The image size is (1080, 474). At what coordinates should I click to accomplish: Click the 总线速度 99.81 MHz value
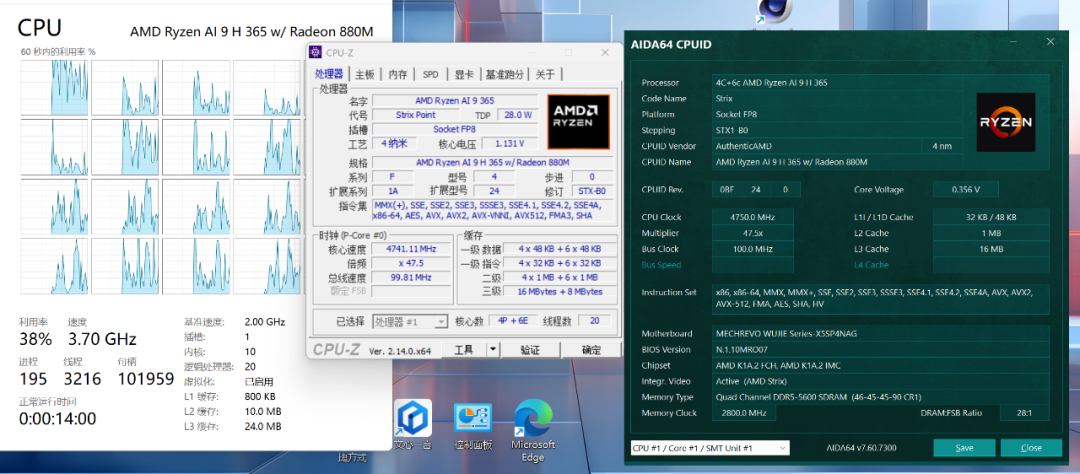[413, 277]
